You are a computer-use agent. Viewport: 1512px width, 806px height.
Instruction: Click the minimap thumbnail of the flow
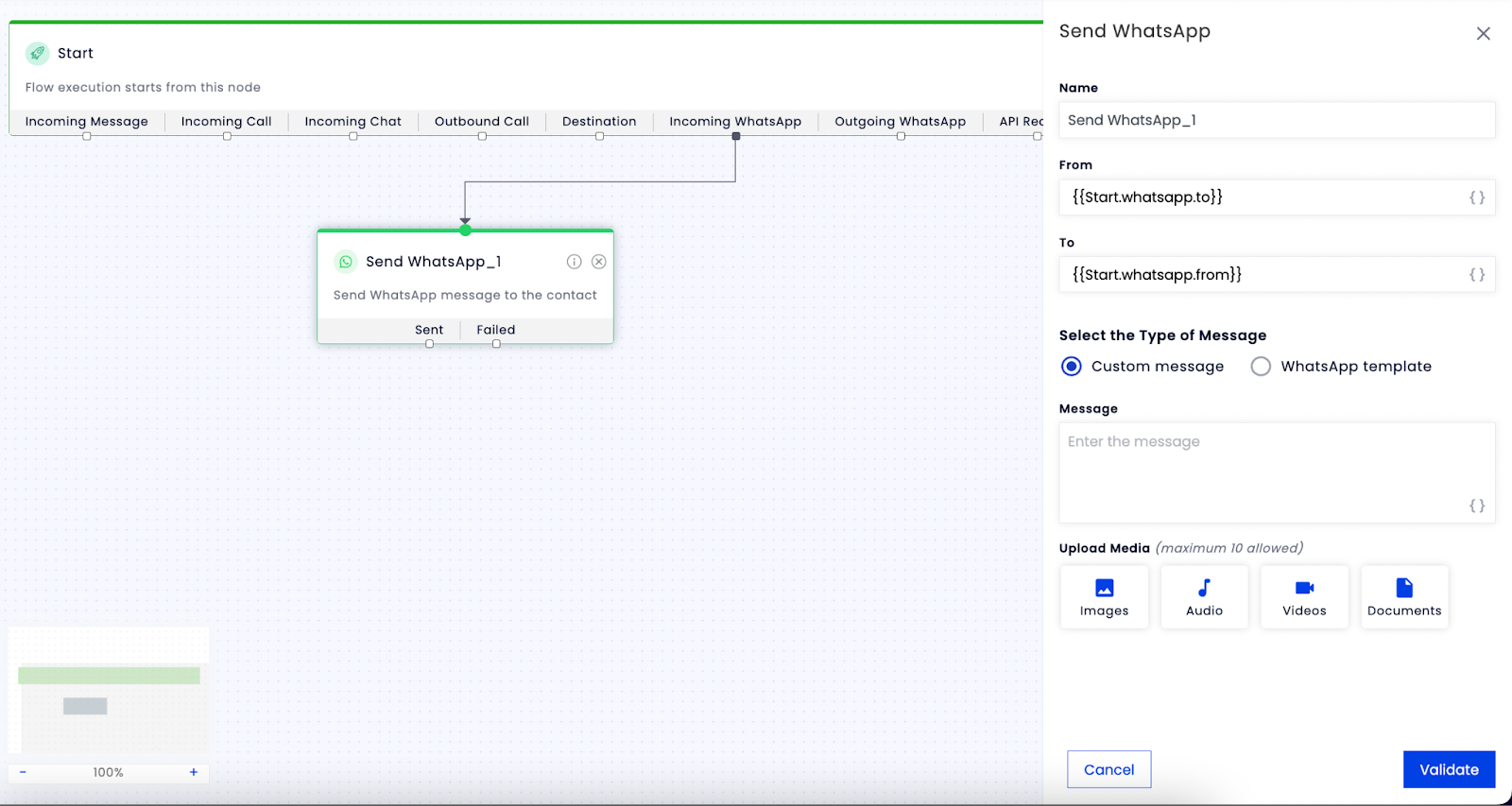coord(109,691)
